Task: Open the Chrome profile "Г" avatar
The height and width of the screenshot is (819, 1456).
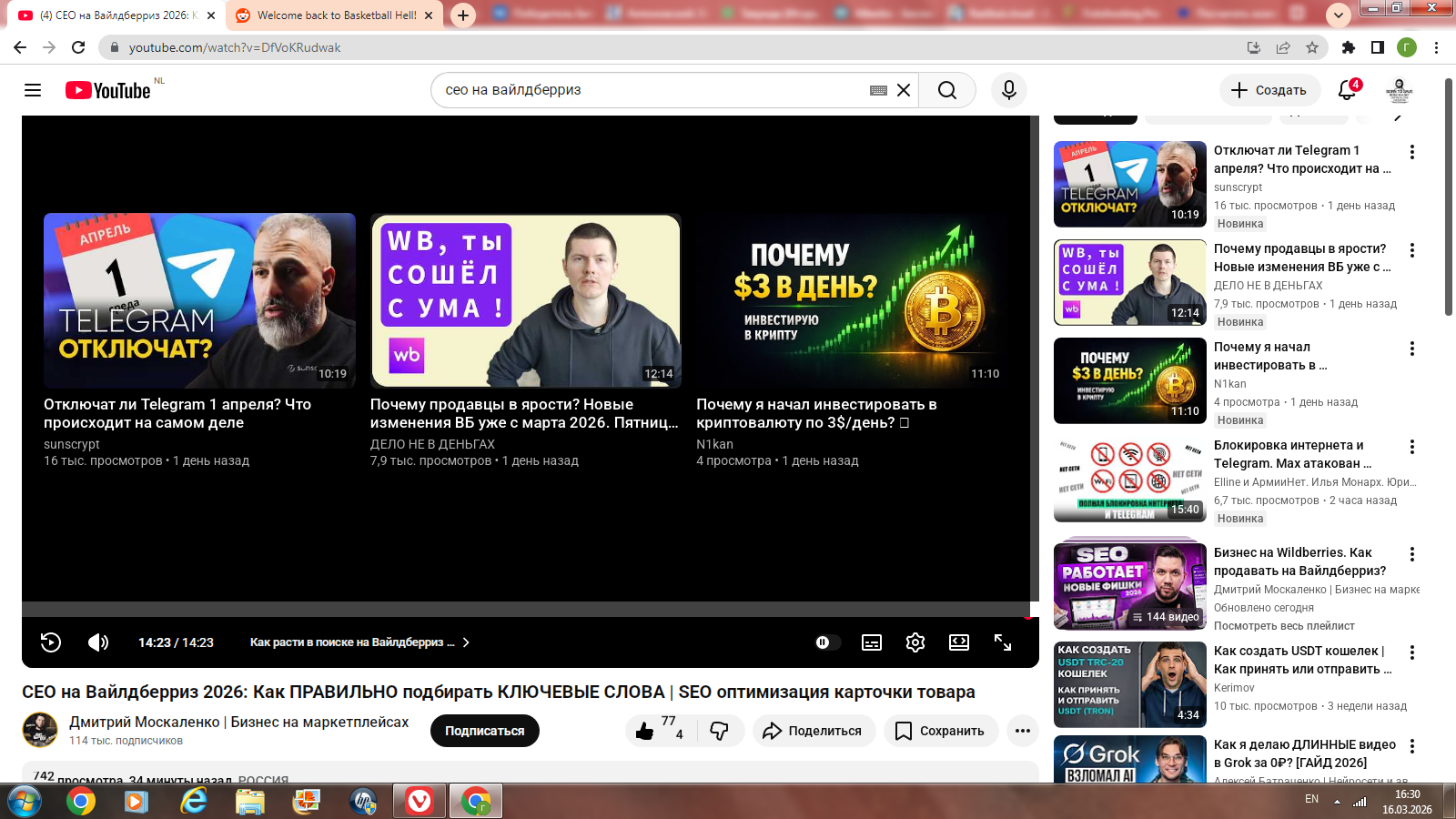Action: 1407,47
